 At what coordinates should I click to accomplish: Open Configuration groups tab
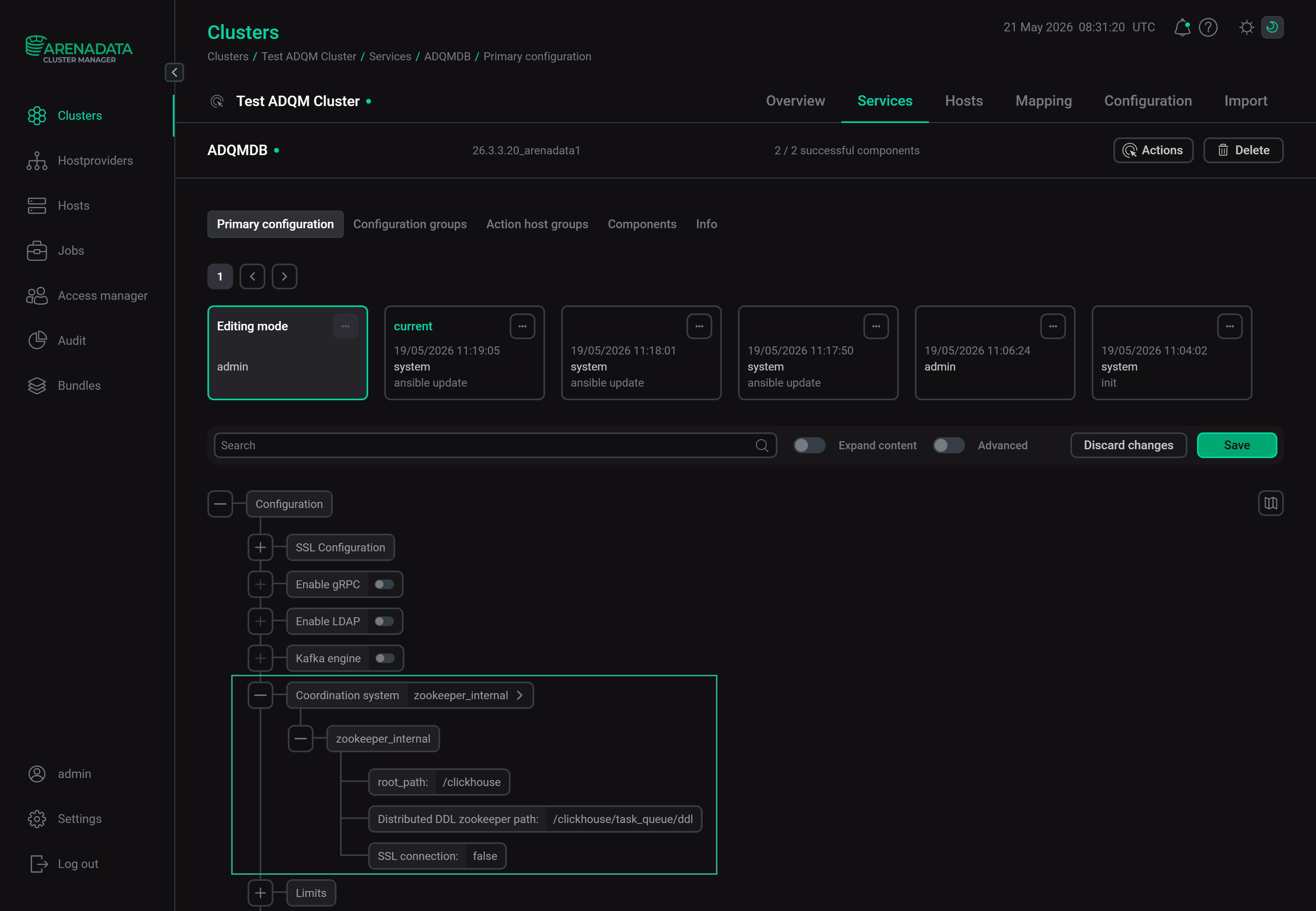click(410, 224)
